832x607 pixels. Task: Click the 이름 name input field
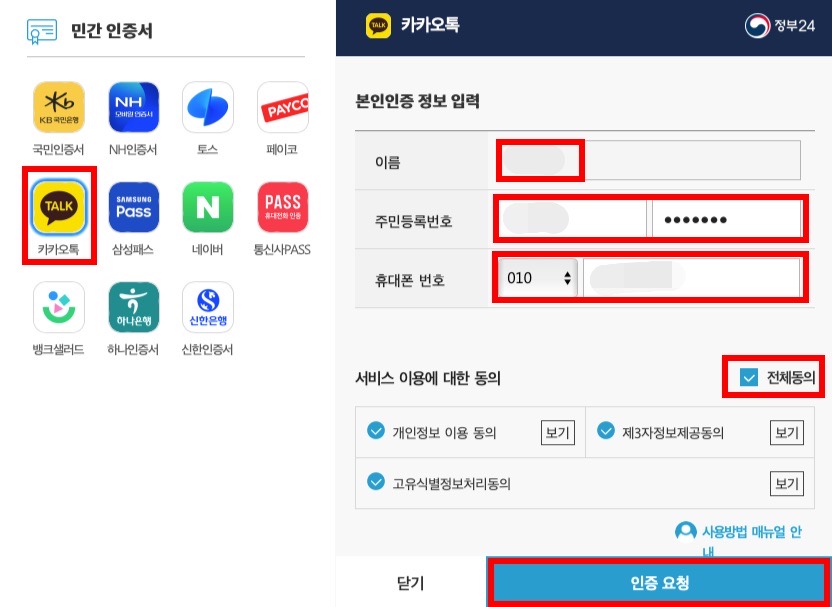(649, 161)
